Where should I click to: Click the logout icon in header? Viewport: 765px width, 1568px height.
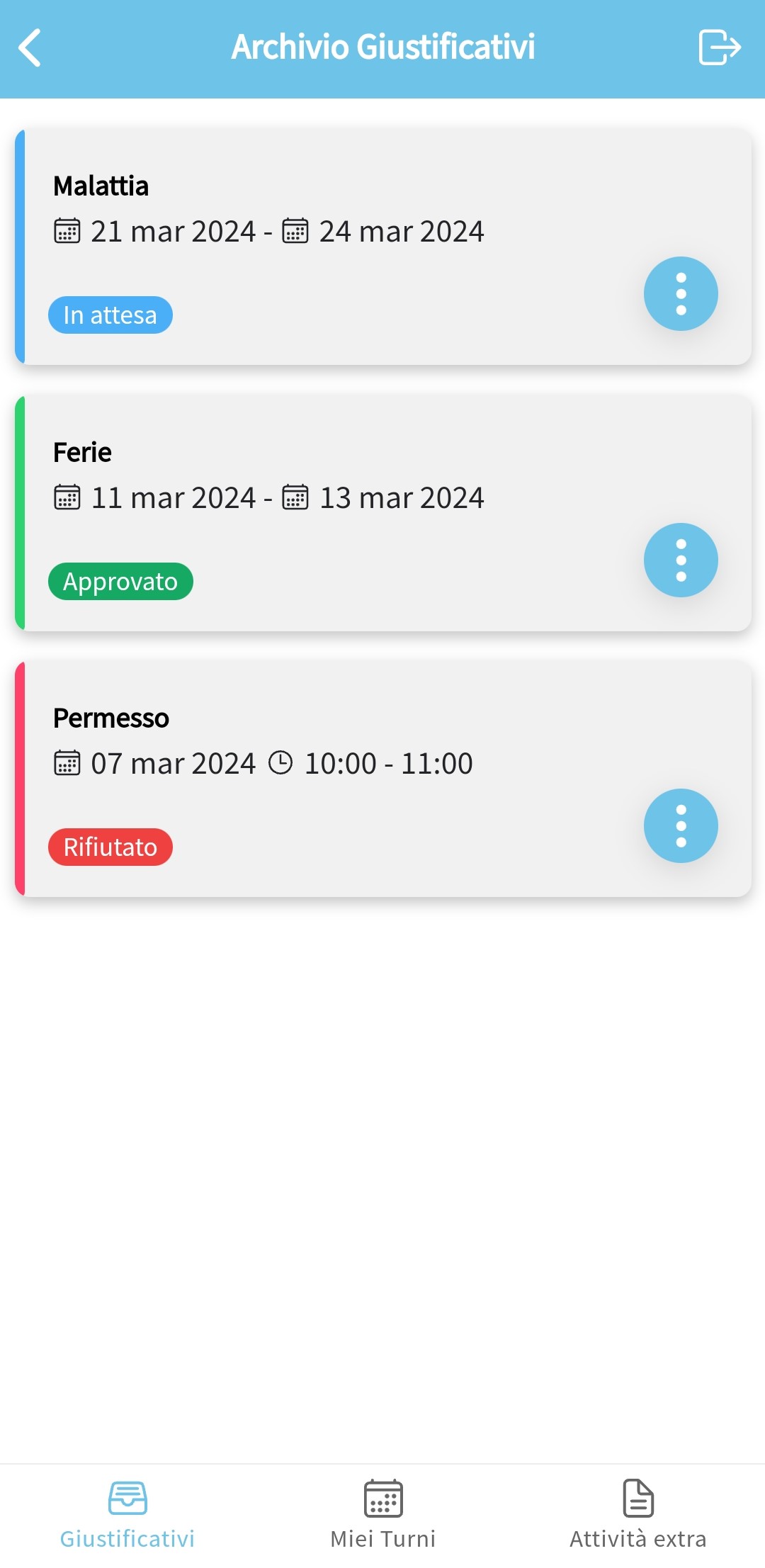[719, 47]
